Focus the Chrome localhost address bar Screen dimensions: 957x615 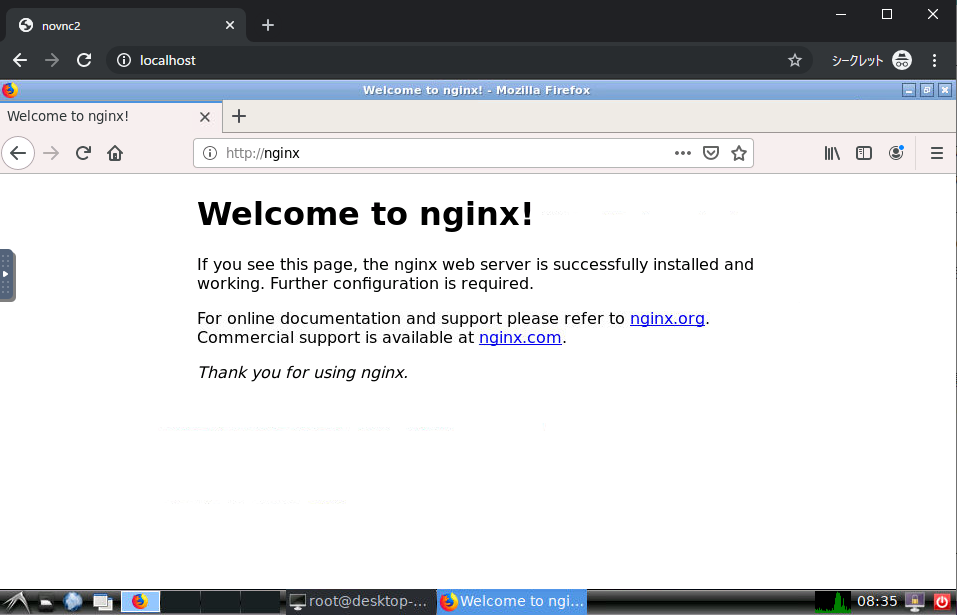(x=458, y=60)
